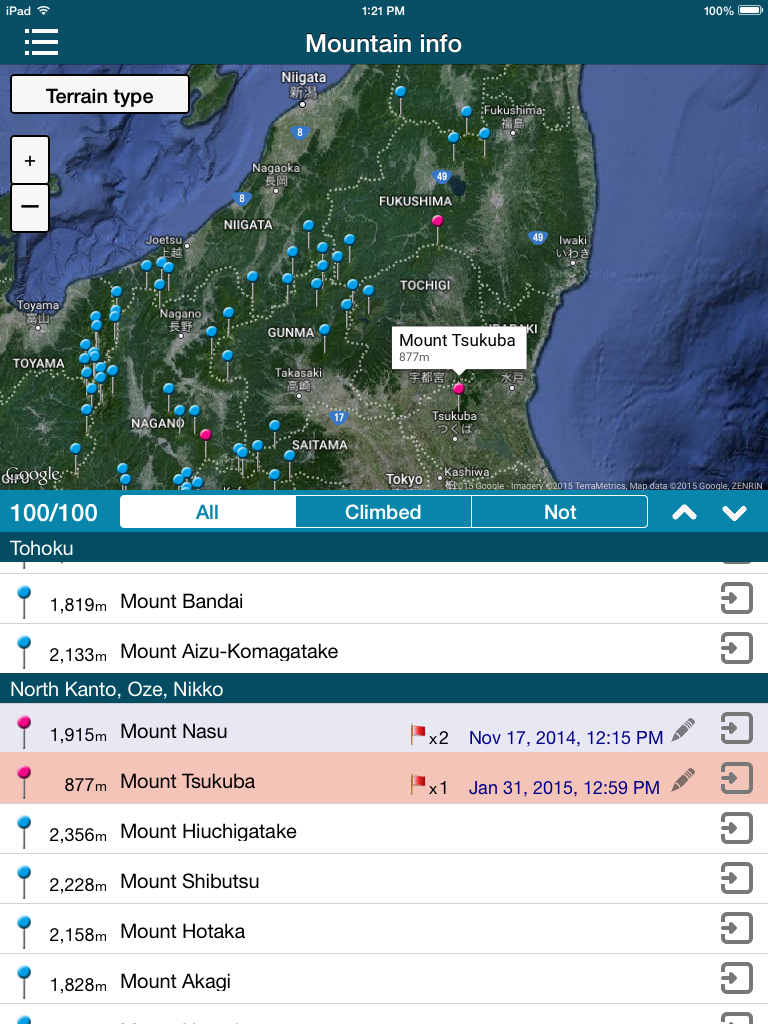Zoom out the map with minus button
Image resolution: width=768 pixels, height=1024 pixels.
(x=30, y=207)
